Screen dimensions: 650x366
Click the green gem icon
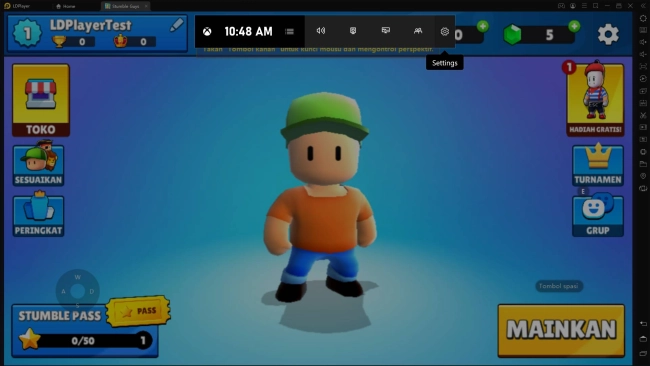(x=512, y=34)
